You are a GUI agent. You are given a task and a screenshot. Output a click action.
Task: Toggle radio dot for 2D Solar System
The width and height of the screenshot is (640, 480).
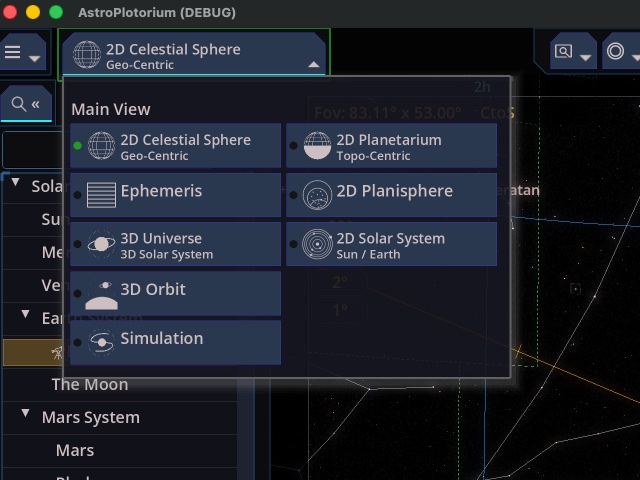point(293,244)
